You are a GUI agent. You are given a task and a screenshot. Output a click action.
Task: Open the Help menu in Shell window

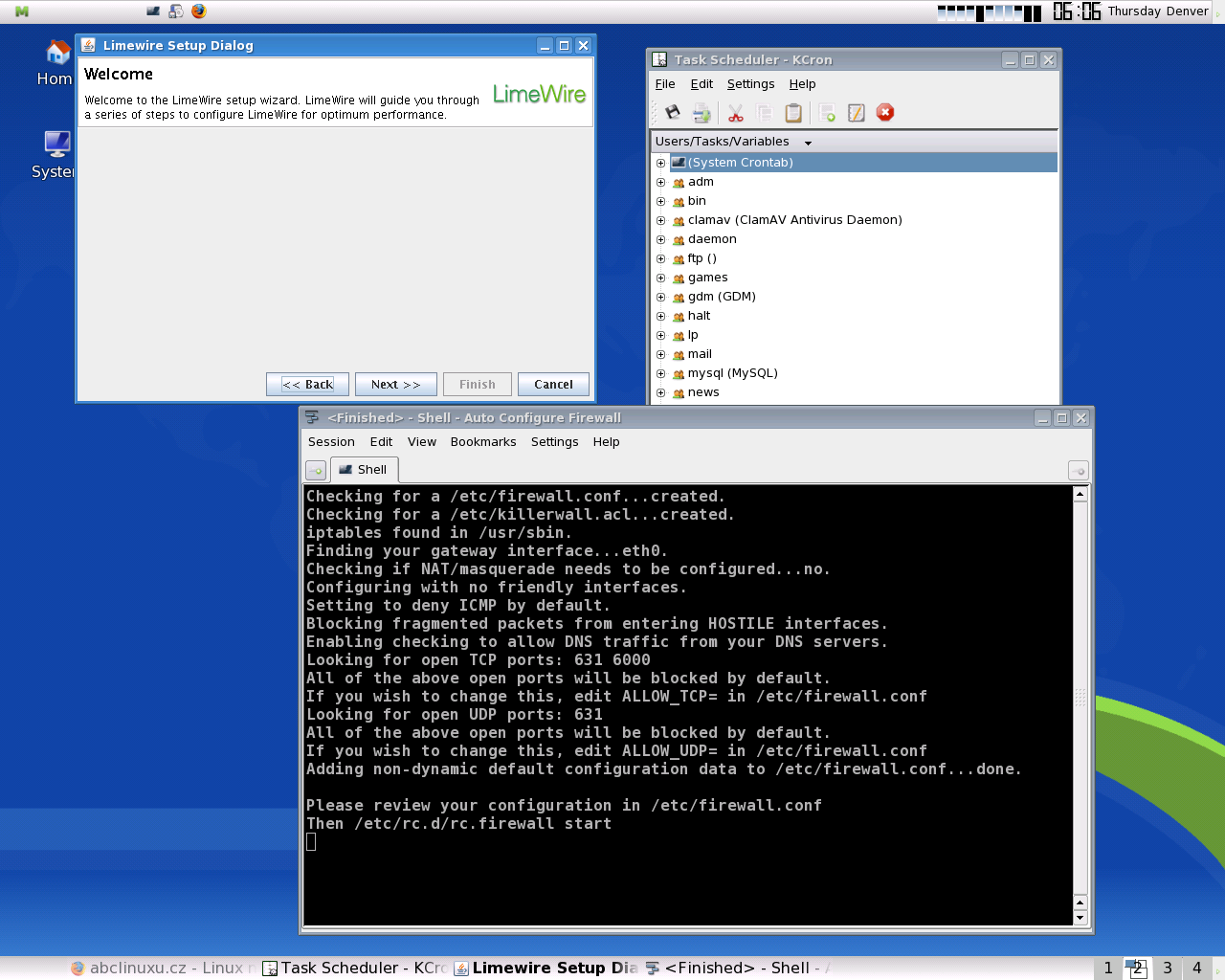pos(606,442)
